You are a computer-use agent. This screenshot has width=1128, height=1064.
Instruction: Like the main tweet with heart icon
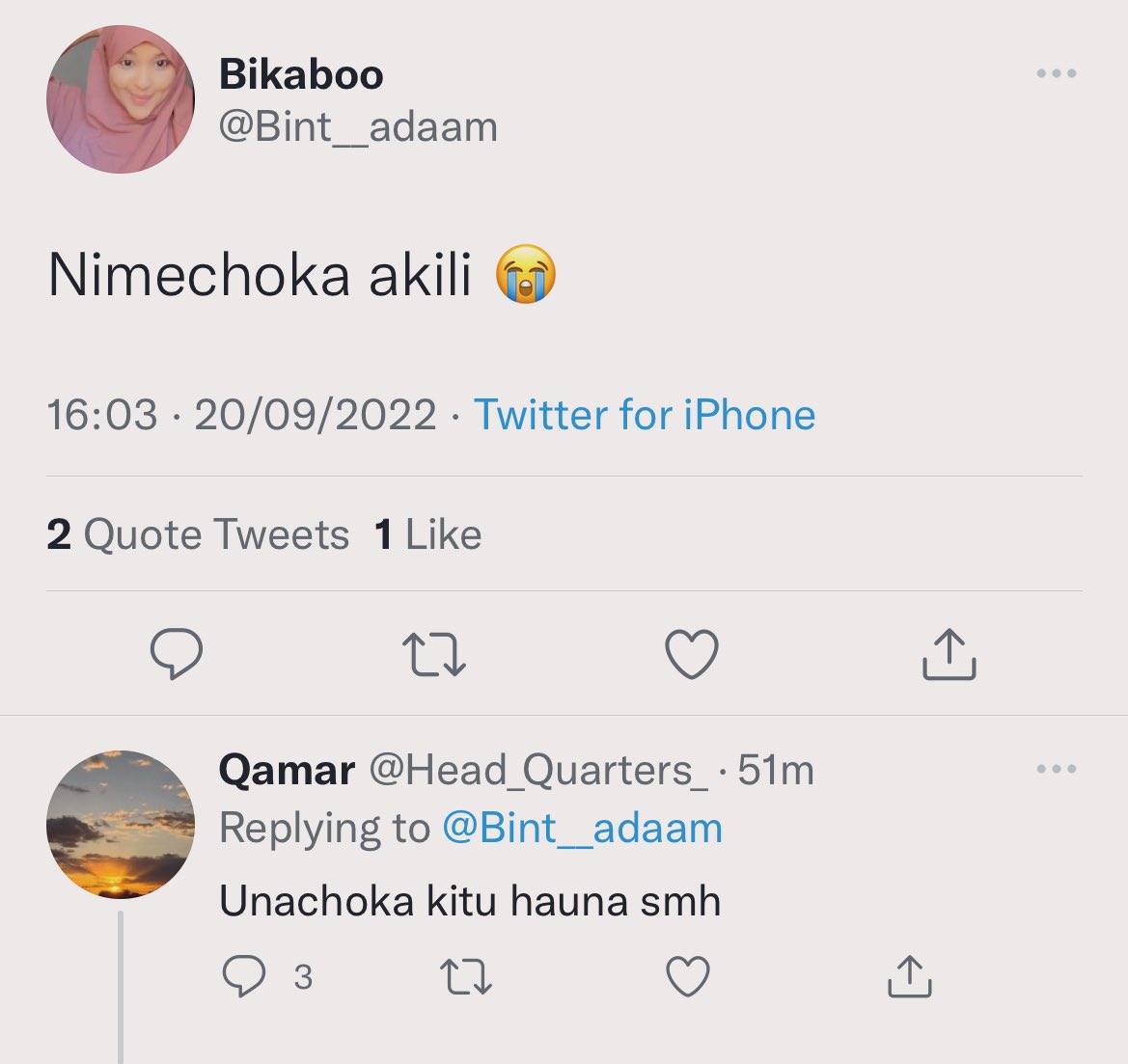pos(691,654)
